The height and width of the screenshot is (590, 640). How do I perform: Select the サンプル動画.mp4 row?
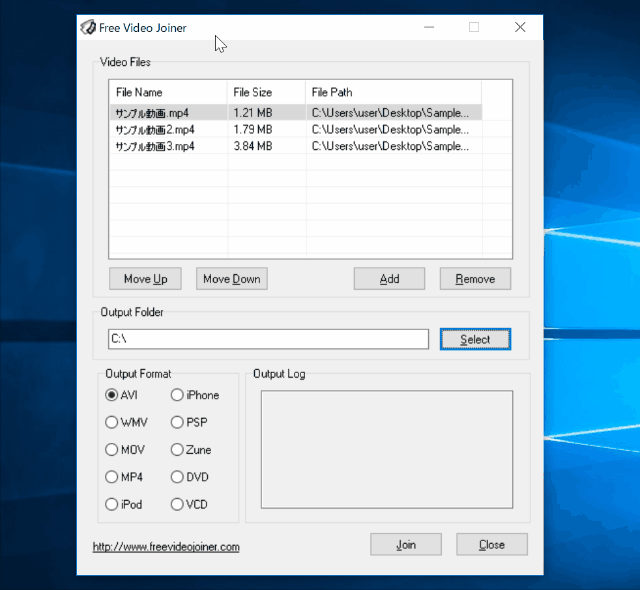point(296,113)
